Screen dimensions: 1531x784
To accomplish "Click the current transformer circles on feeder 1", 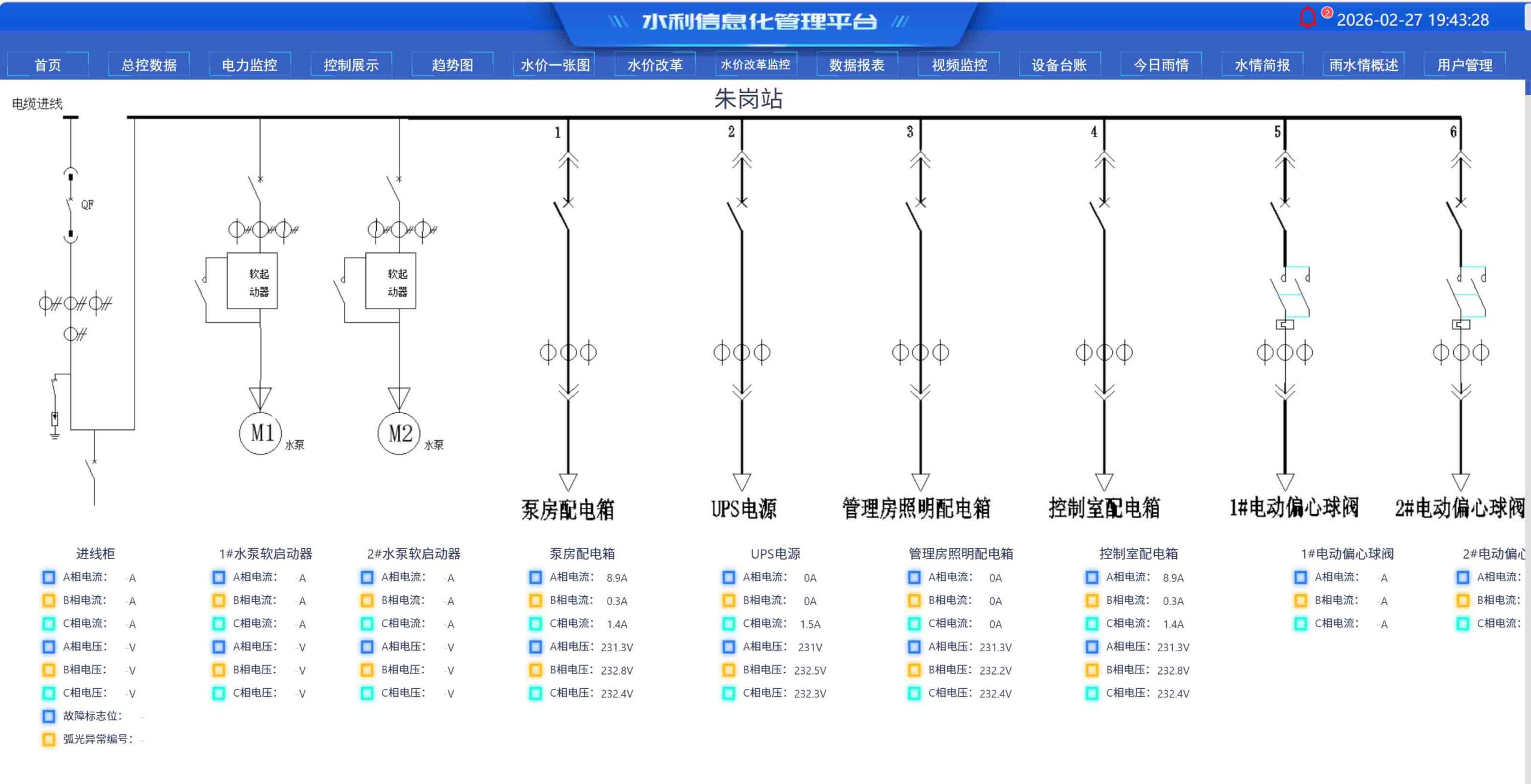I will click(x=568, y=352).
